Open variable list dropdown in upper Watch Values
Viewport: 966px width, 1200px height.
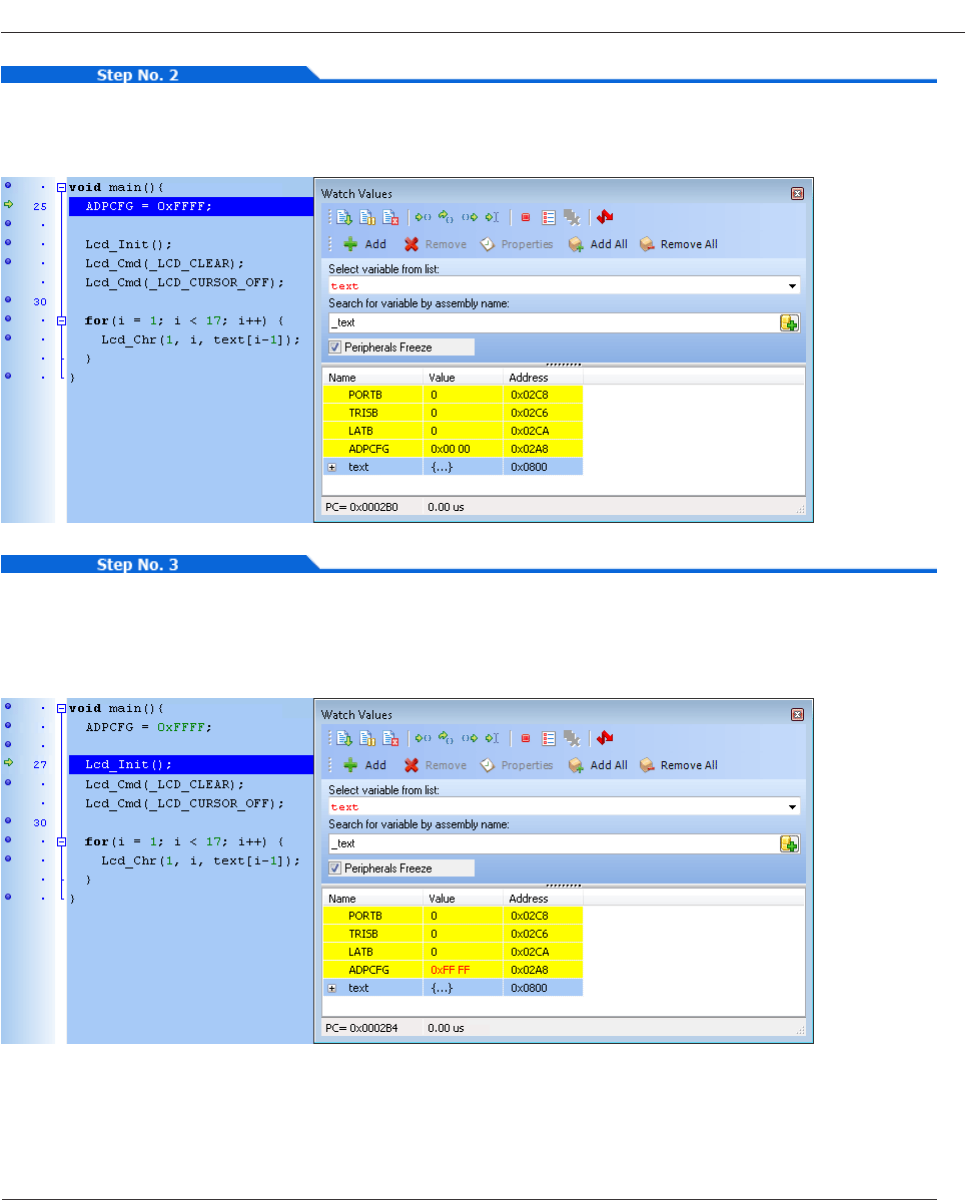[793, 286]
